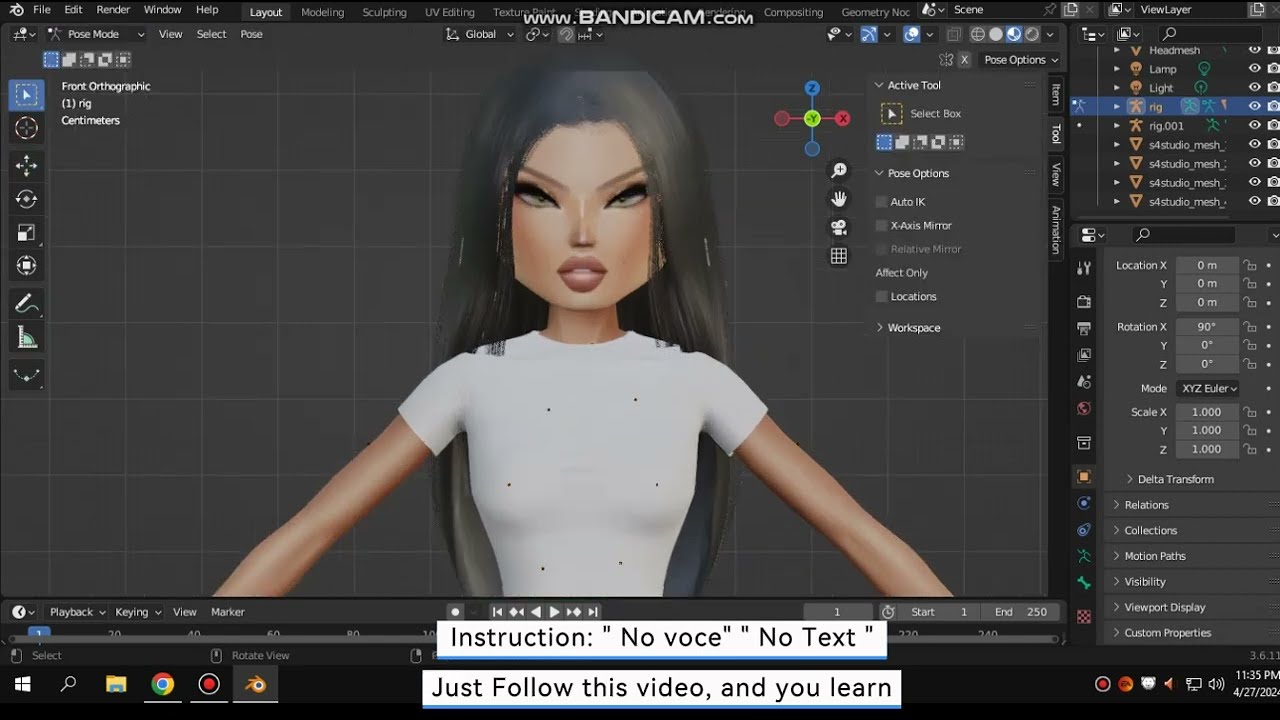Select the Breakdowner pose tool
1280x720 pixels.
click(27, 375)
